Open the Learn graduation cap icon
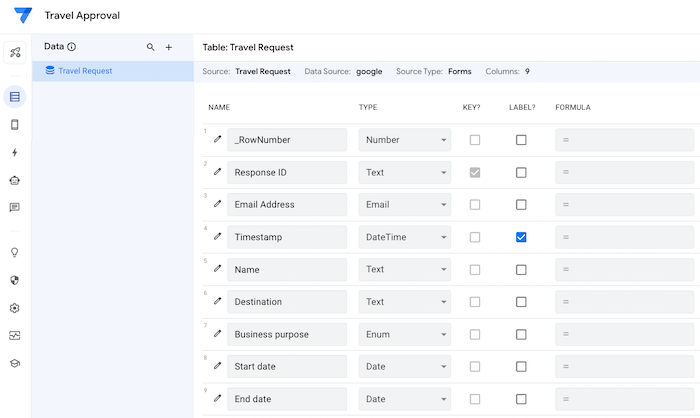 pos(14,364)
